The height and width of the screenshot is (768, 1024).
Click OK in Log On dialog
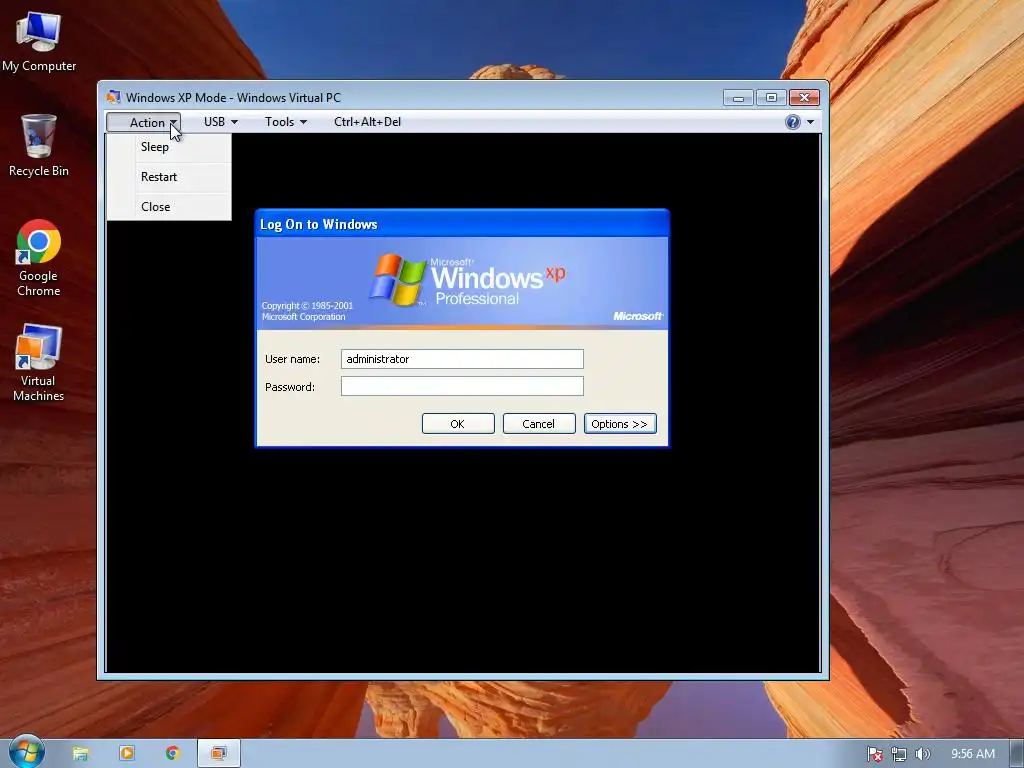tap(458, 424)
